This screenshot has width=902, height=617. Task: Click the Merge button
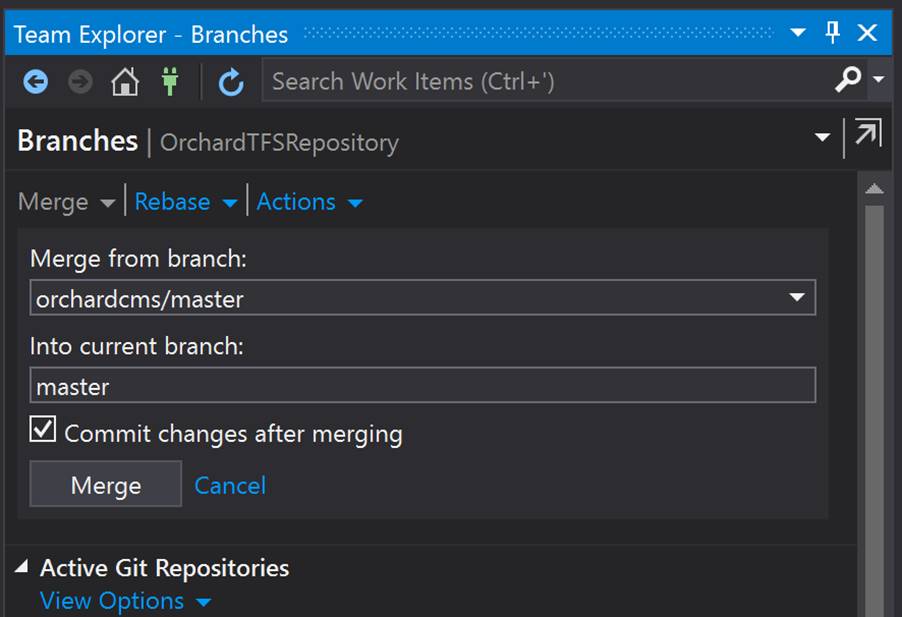click(106, 484)
